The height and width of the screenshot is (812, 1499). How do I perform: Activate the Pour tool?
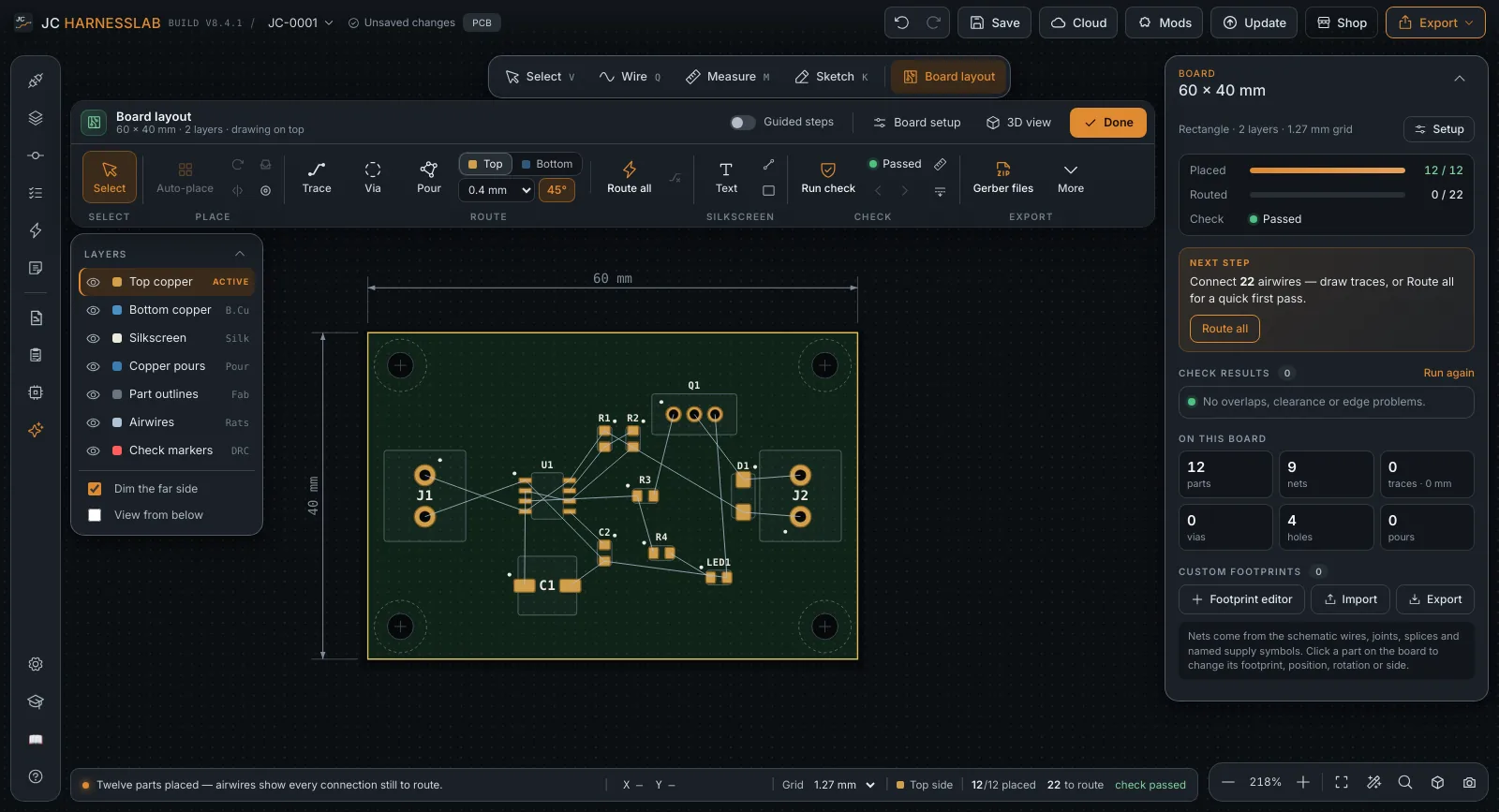pos(429,177)
